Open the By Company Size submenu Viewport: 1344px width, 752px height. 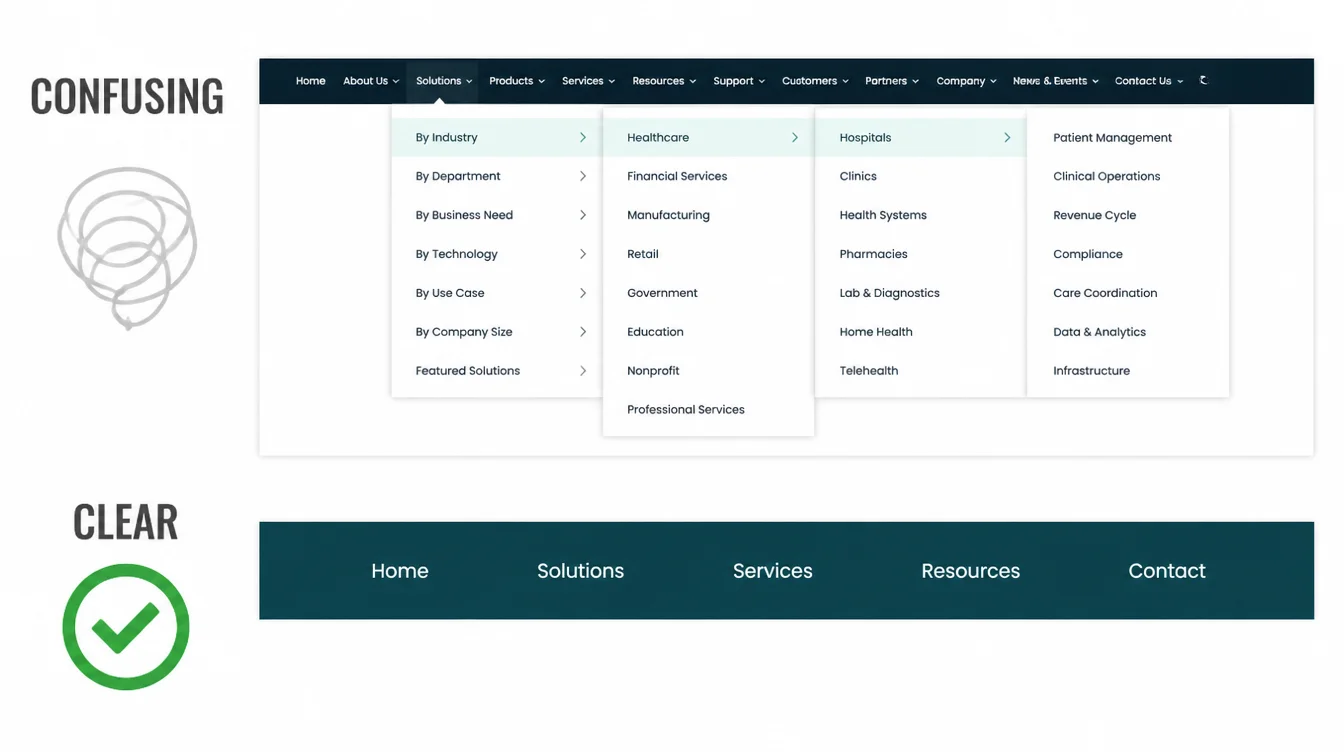click(x=497, y=332)
